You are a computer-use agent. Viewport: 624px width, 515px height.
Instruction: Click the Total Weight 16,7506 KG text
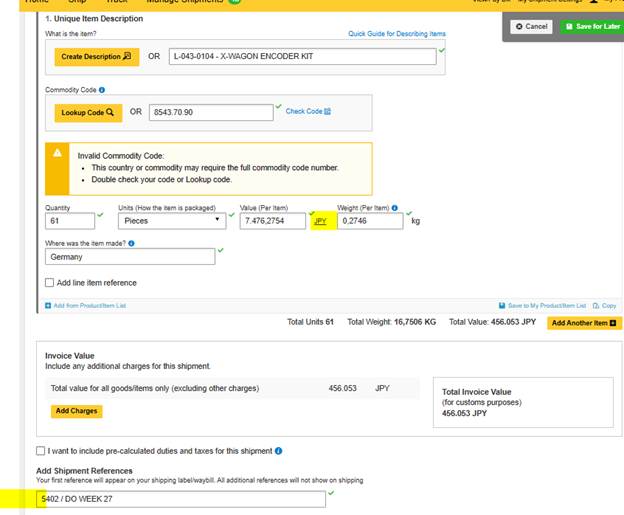coord(392,322)
